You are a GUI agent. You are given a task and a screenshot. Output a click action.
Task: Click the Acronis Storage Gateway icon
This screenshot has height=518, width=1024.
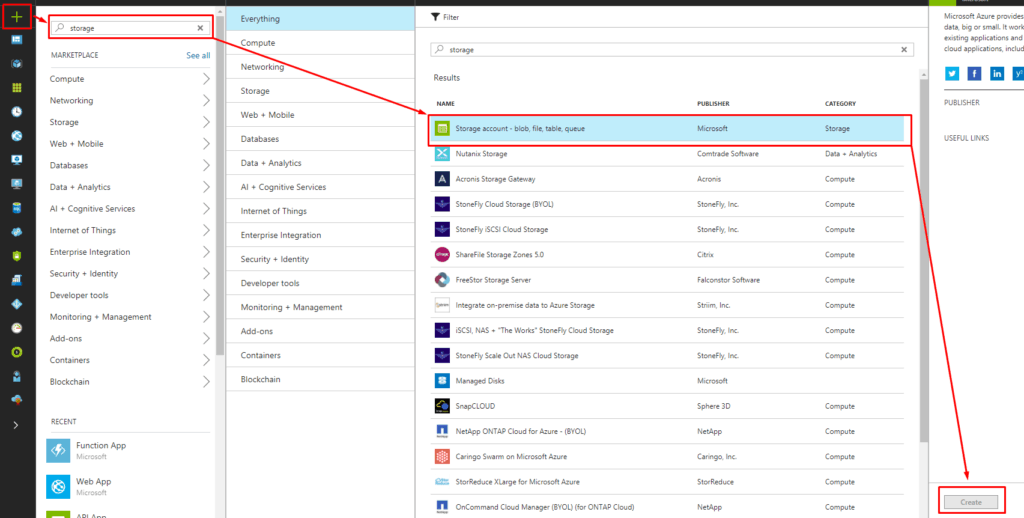click(x=442, y=179)
